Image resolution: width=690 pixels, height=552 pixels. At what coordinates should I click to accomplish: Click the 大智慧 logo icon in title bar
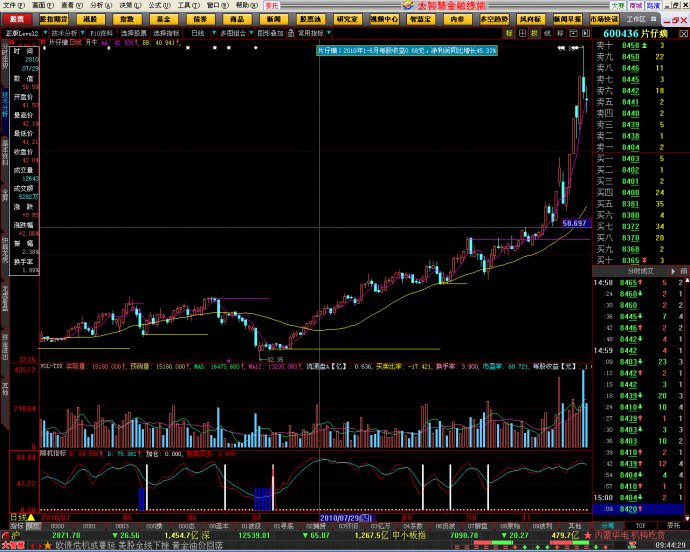click(x=408, y=5)
